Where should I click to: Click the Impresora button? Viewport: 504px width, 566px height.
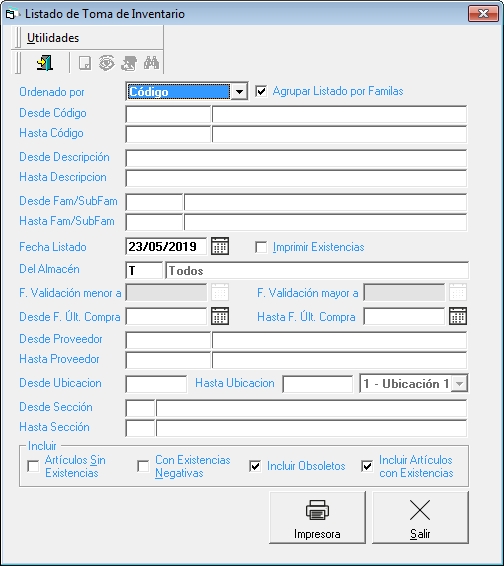tap(317, 517)
